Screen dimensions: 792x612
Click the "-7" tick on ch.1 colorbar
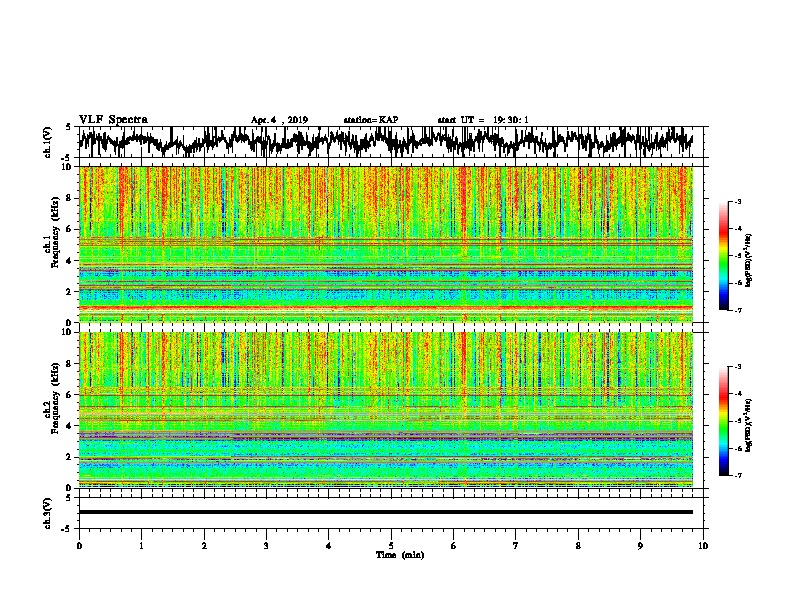tap(737, 310)
